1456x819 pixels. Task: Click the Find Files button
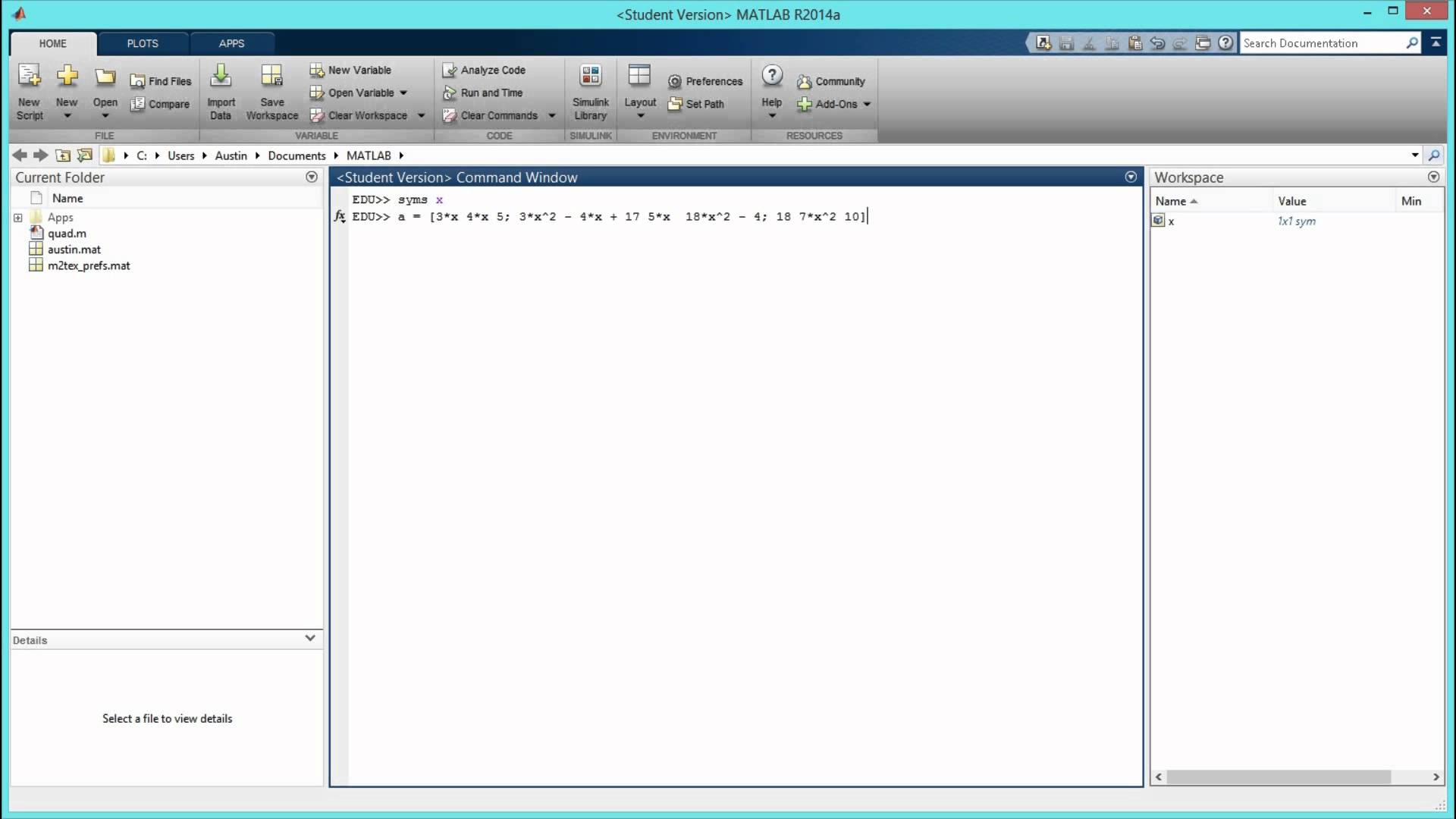161,81
